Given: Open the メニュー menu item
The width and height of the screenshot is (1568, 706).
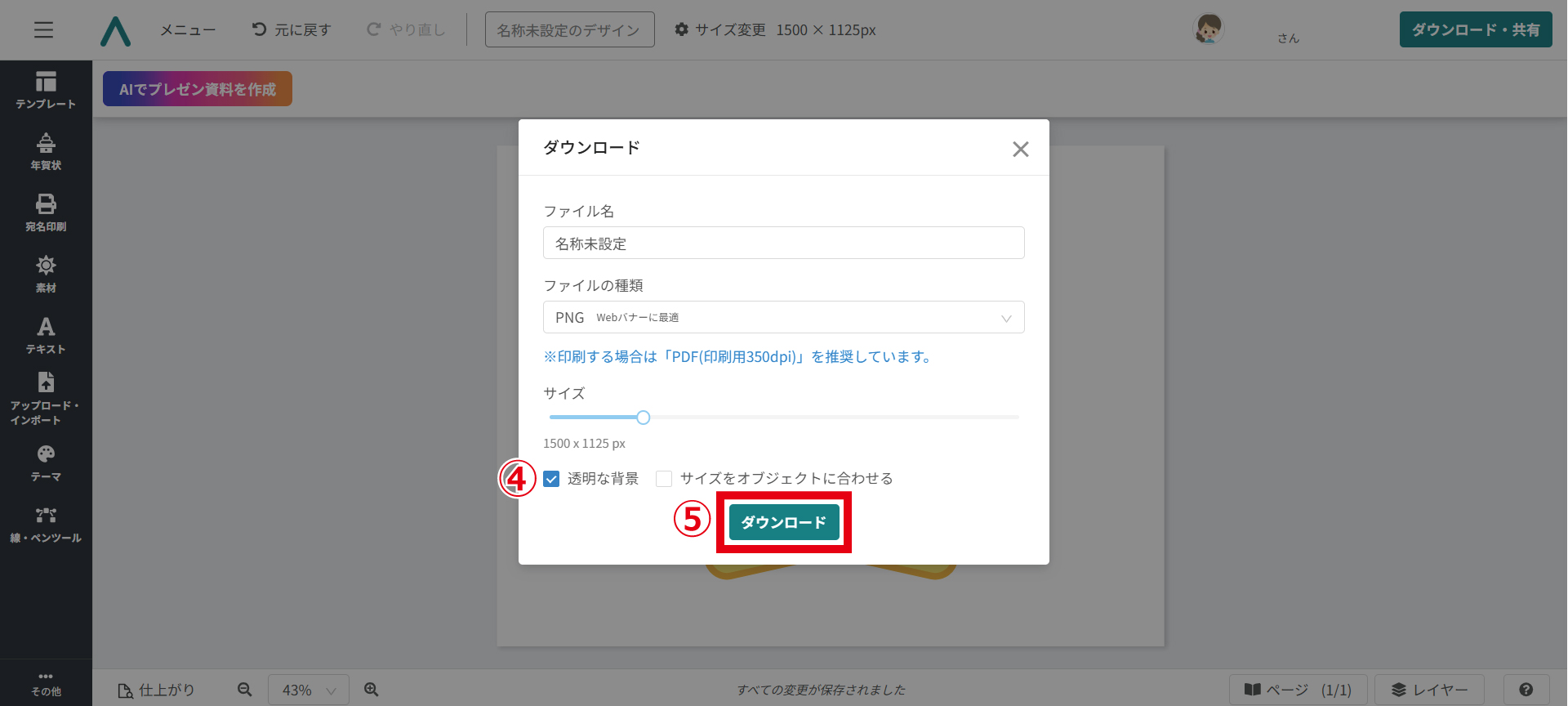Looking at the screenshot, I should click(188, 30).
